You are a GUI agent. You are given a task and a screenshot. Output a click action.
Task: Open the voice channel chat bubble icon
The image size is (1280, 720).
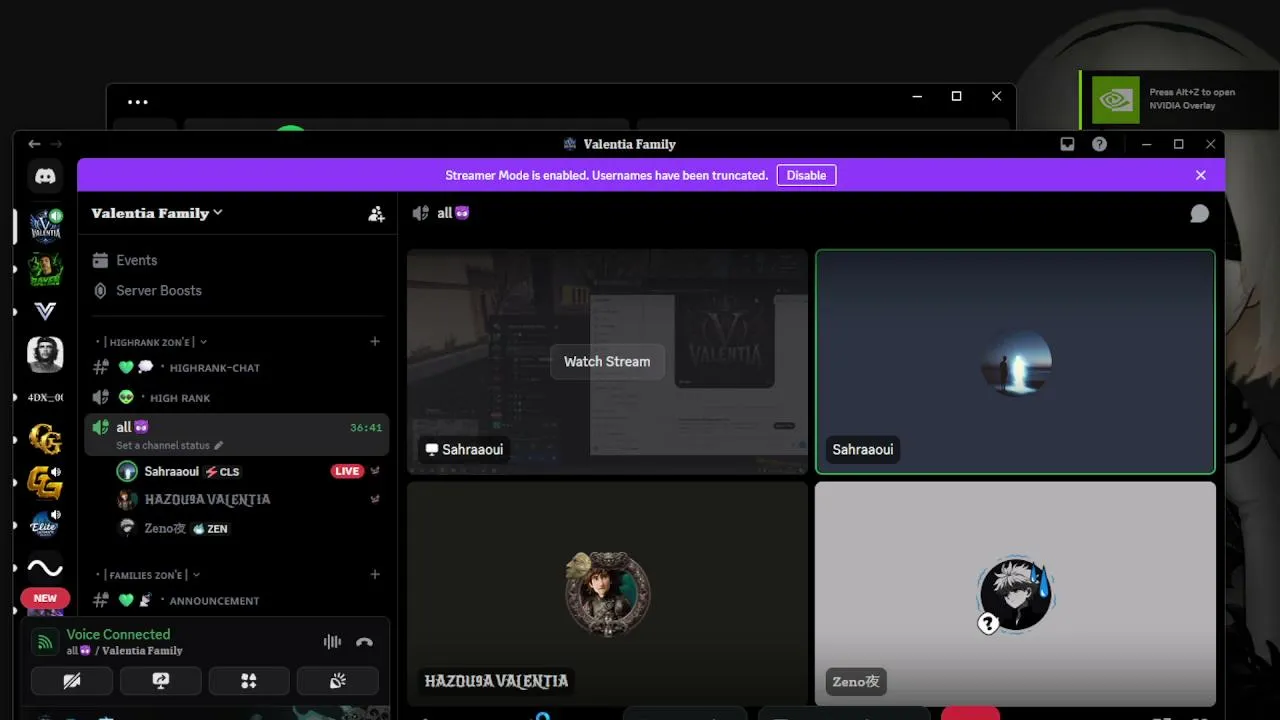[1200, 214]
